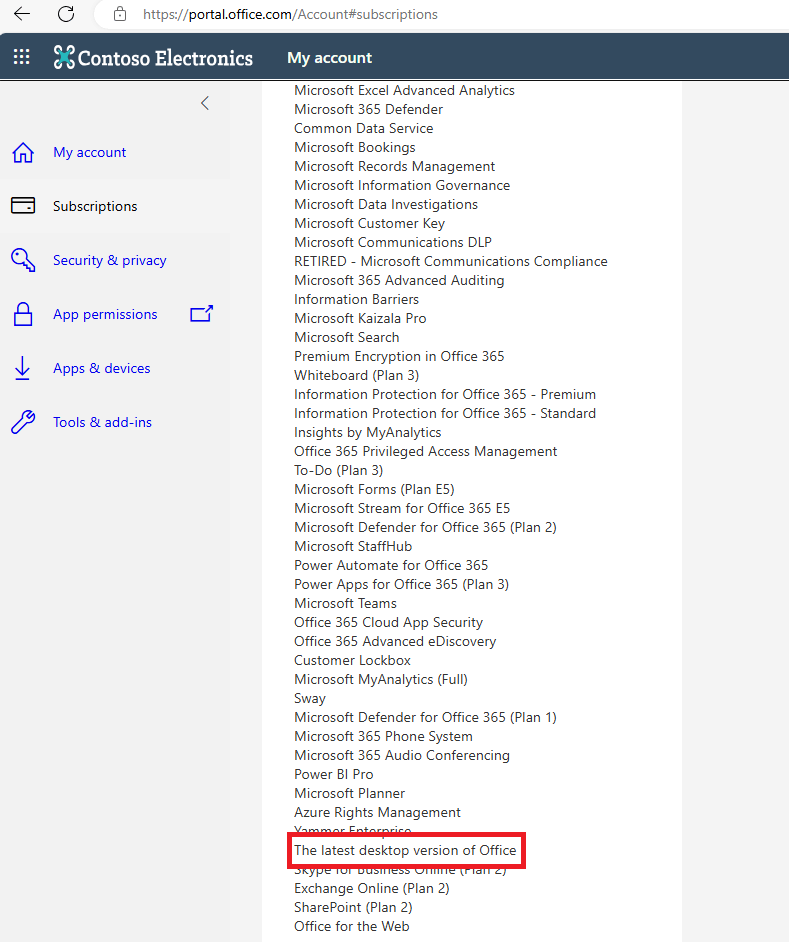
Task: Click the Tools & add-ins wrench icon
Action: pos(23,422)
